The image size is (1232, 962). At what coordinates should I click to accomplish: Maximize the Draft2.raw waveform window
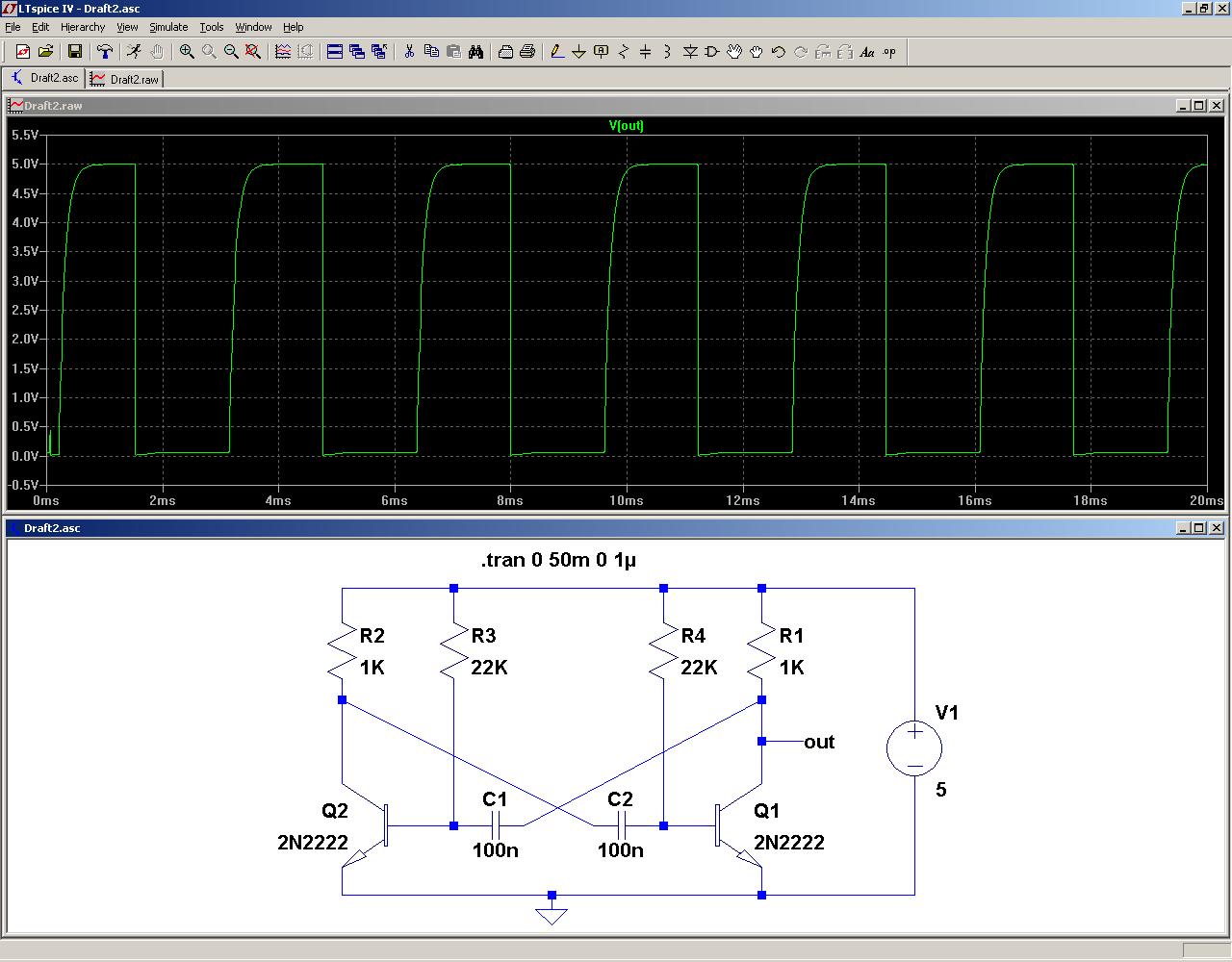(1198, 106)
